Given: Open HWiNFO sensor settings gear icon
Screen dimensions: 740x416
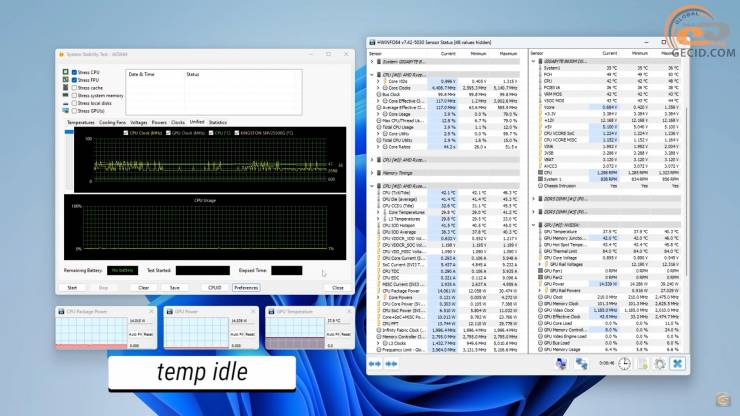Looking at the screenshot, I should [x=660, y=364].
